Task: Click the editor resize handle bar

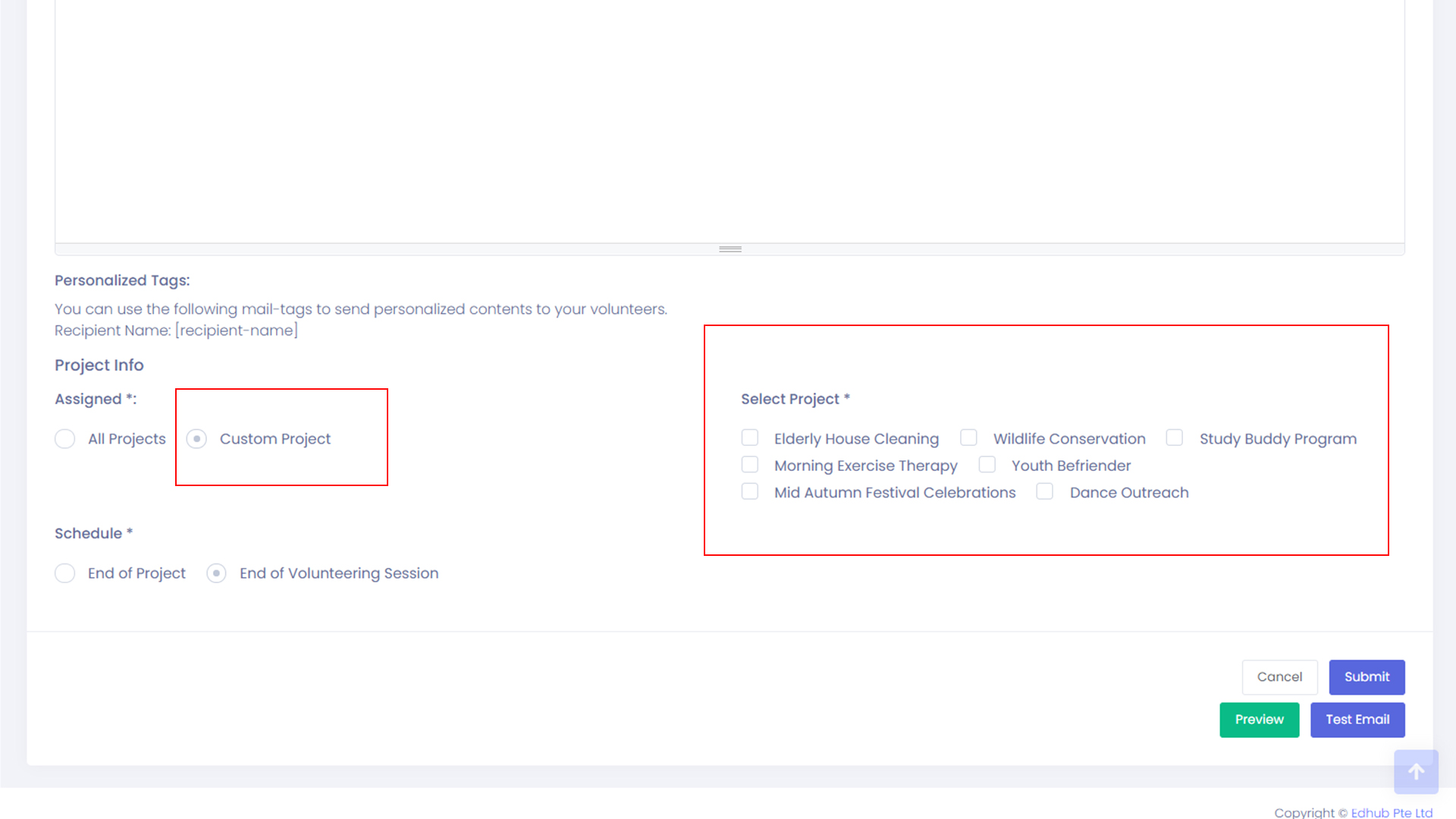Action: [730, 249]
